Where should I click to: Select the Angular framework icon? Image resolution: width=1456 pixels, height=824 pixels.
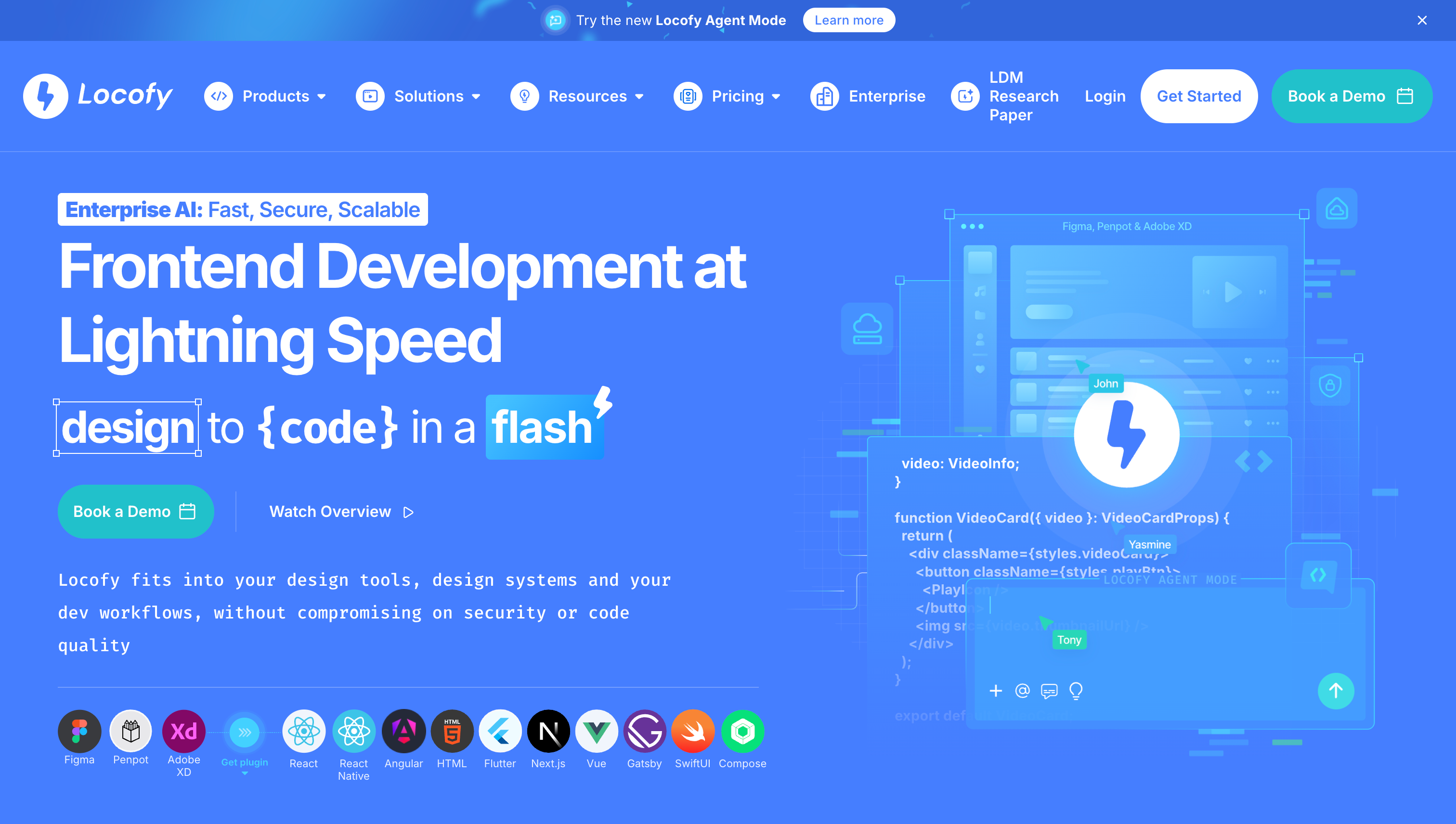coord(403,731)
